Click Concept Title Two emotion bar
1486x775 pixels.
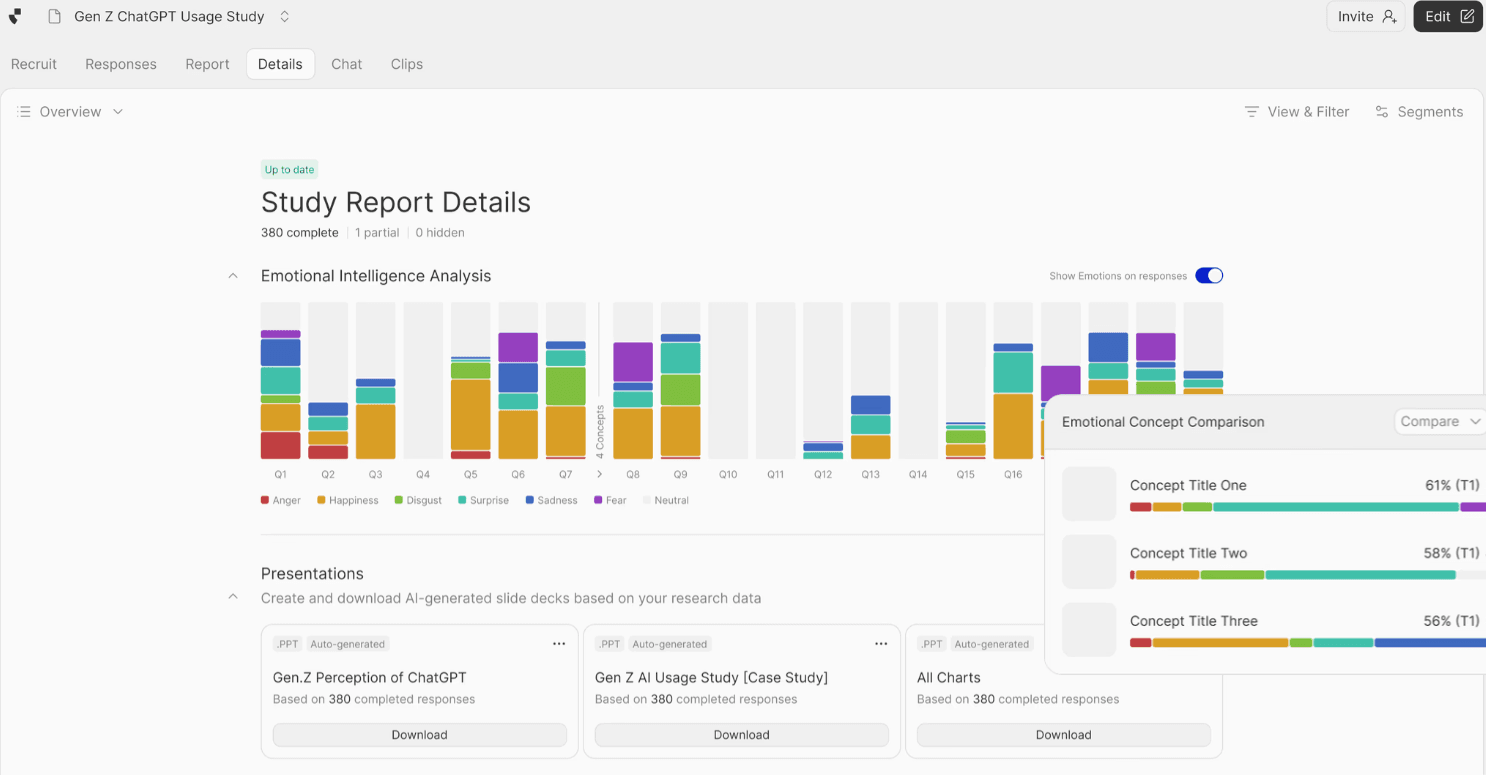[x=1308, y=575]
